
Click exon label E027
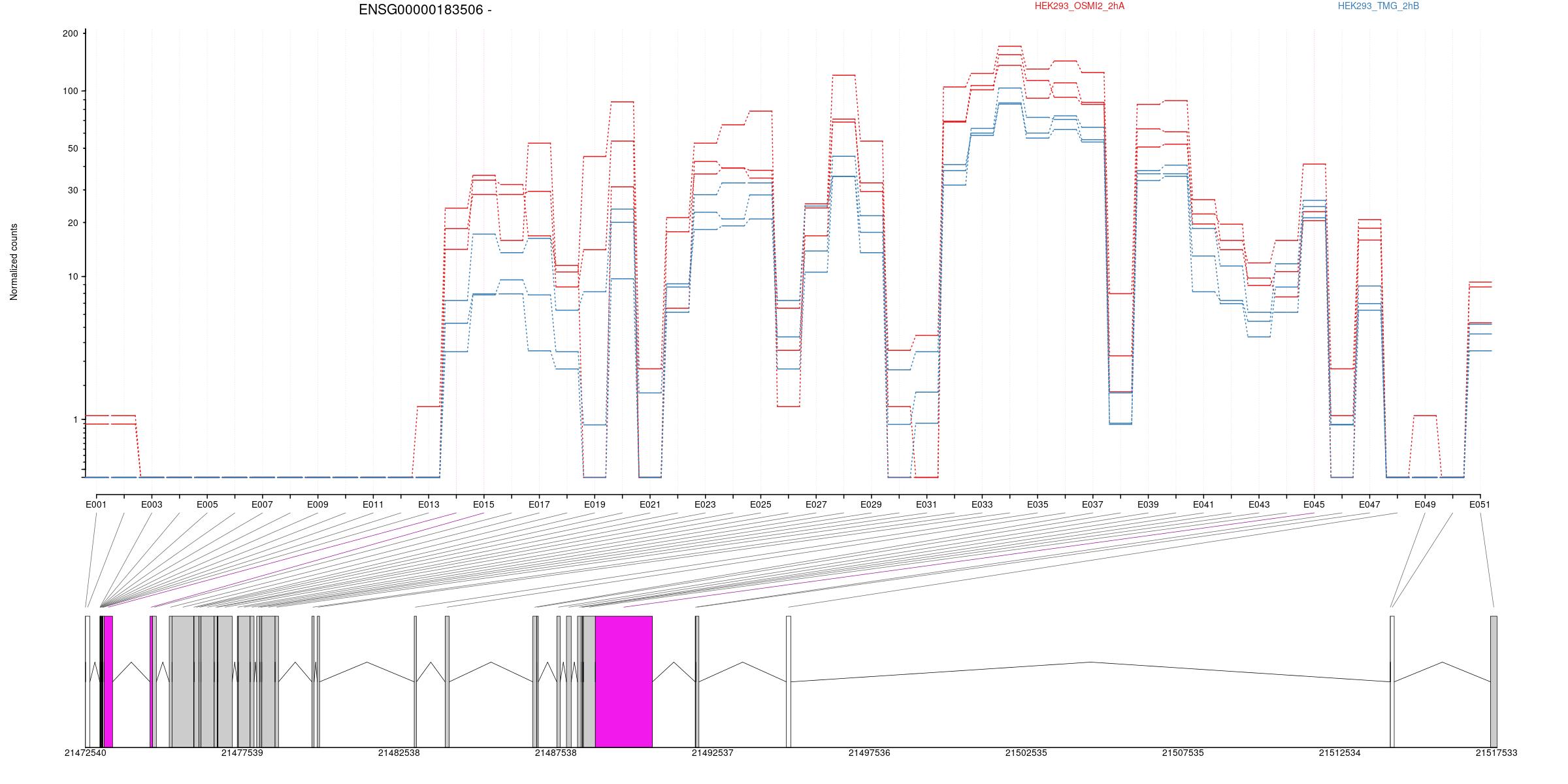point(816,504)
